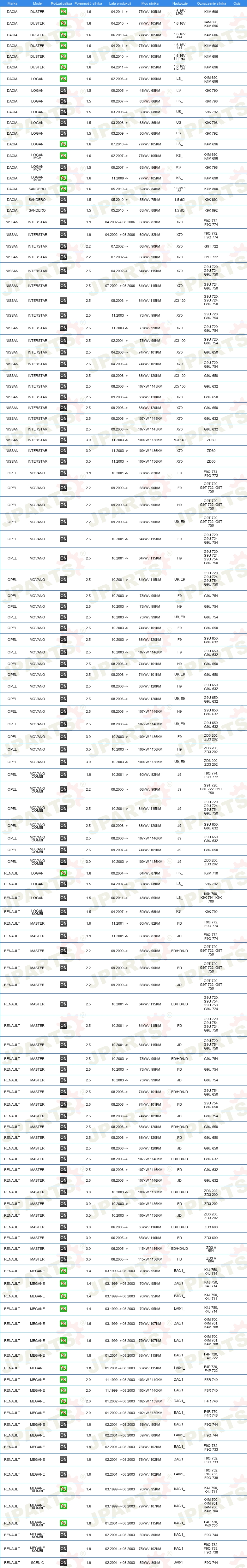Select the '06.2011 ->' production year cell

[x=119, y=898]
